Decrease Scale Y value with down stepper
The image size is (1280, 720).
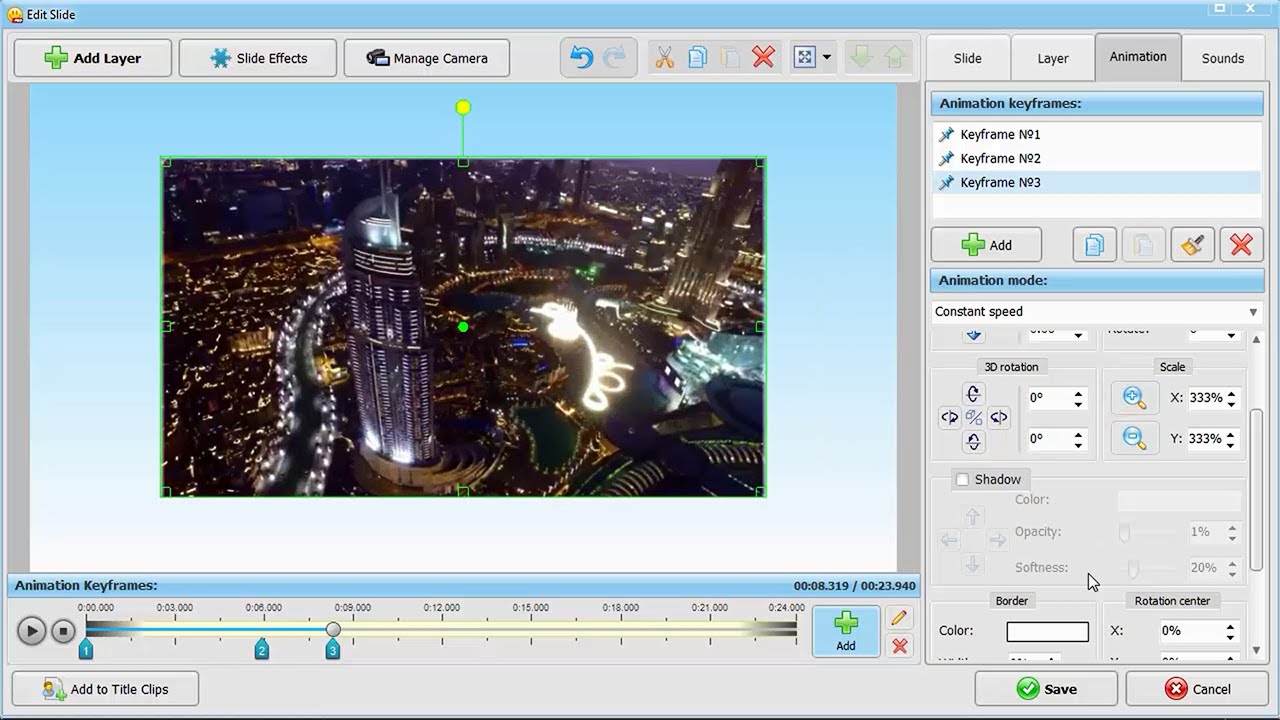(x=1231, y=444)
